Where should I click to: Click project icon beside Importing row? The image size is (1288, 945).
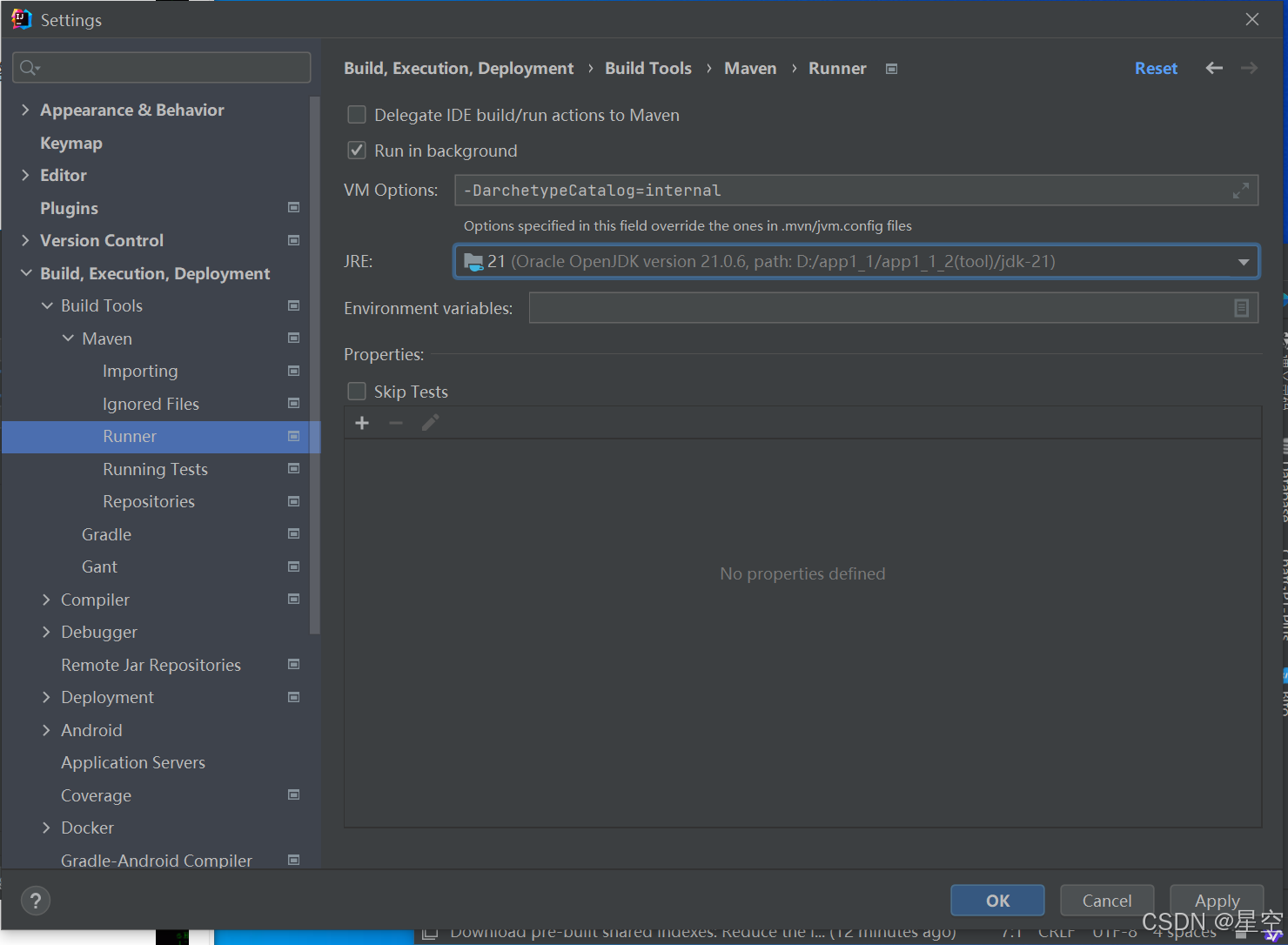(293, 371)
